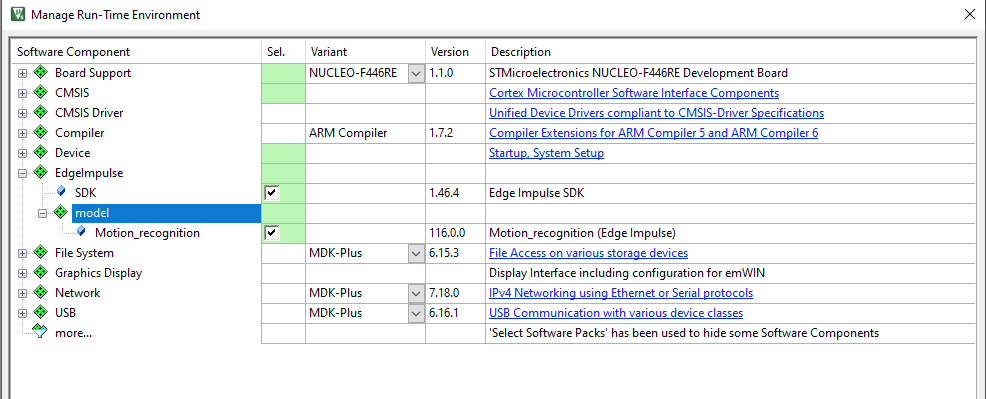
Task: Click the Motion_recognition blue component icon
Action: [81, 232]
